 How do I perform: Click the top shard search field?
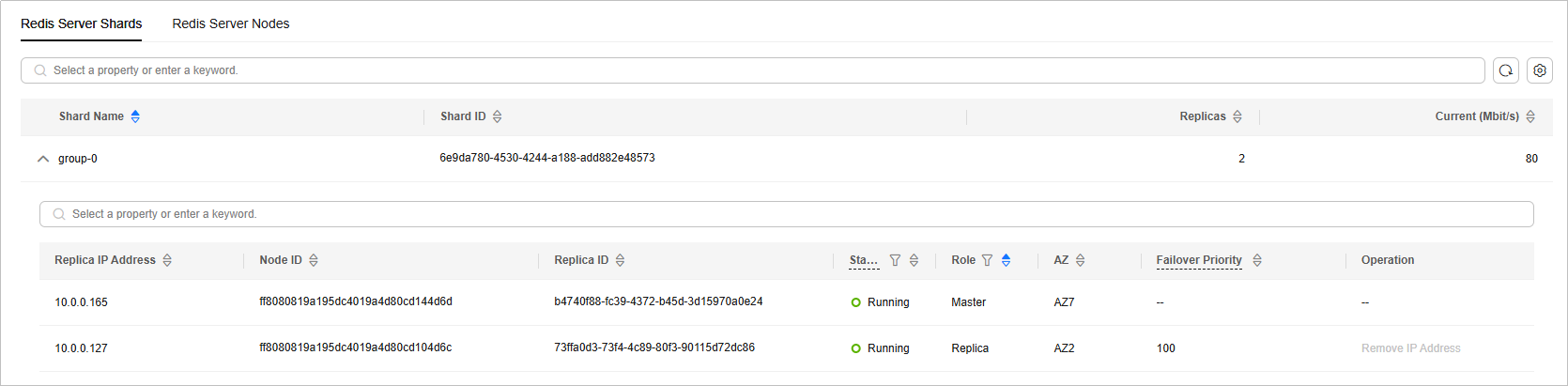(x=751, y=70)
